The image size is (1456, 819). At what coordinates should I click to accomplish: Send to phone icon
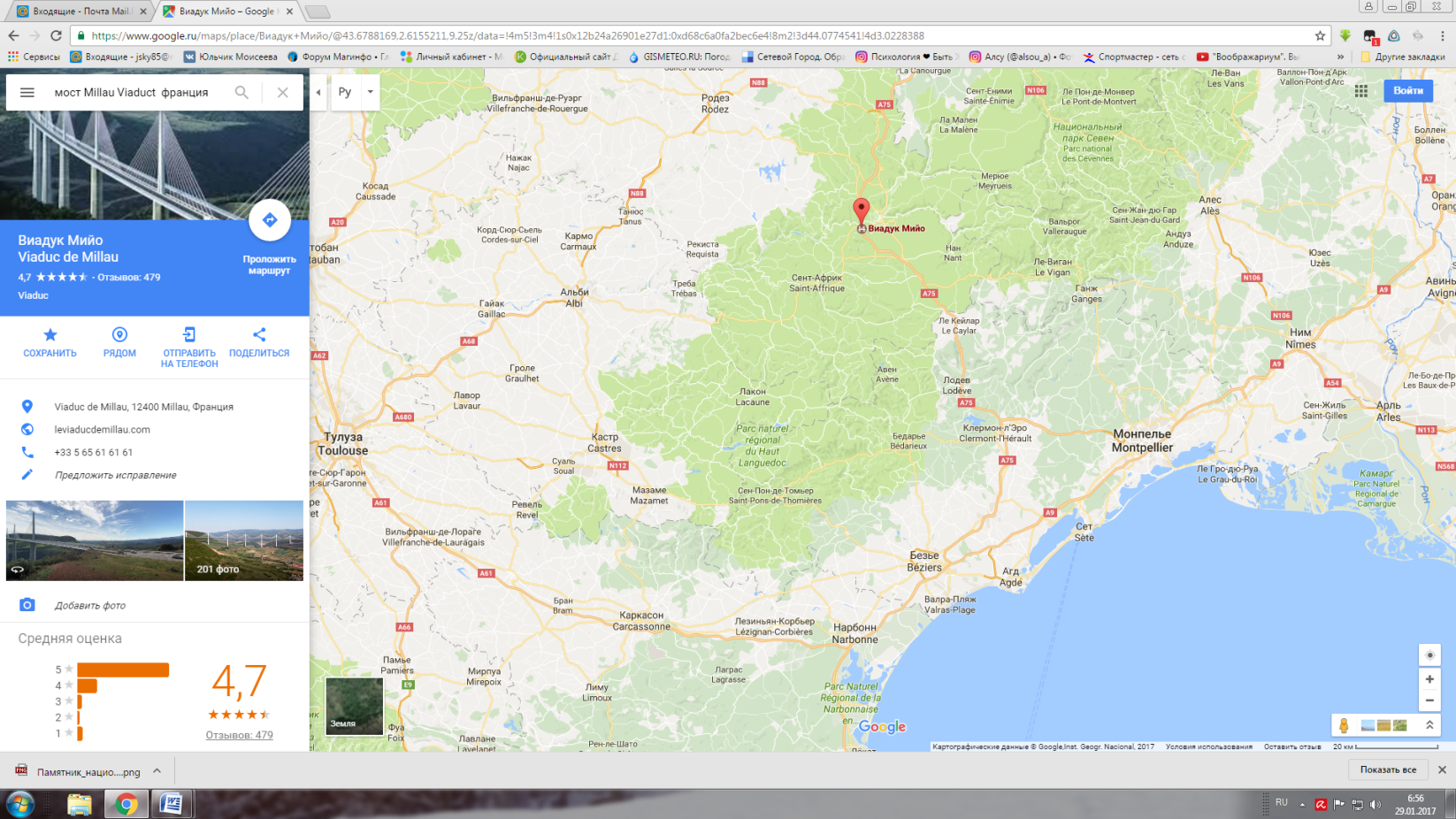click(189, 334)
